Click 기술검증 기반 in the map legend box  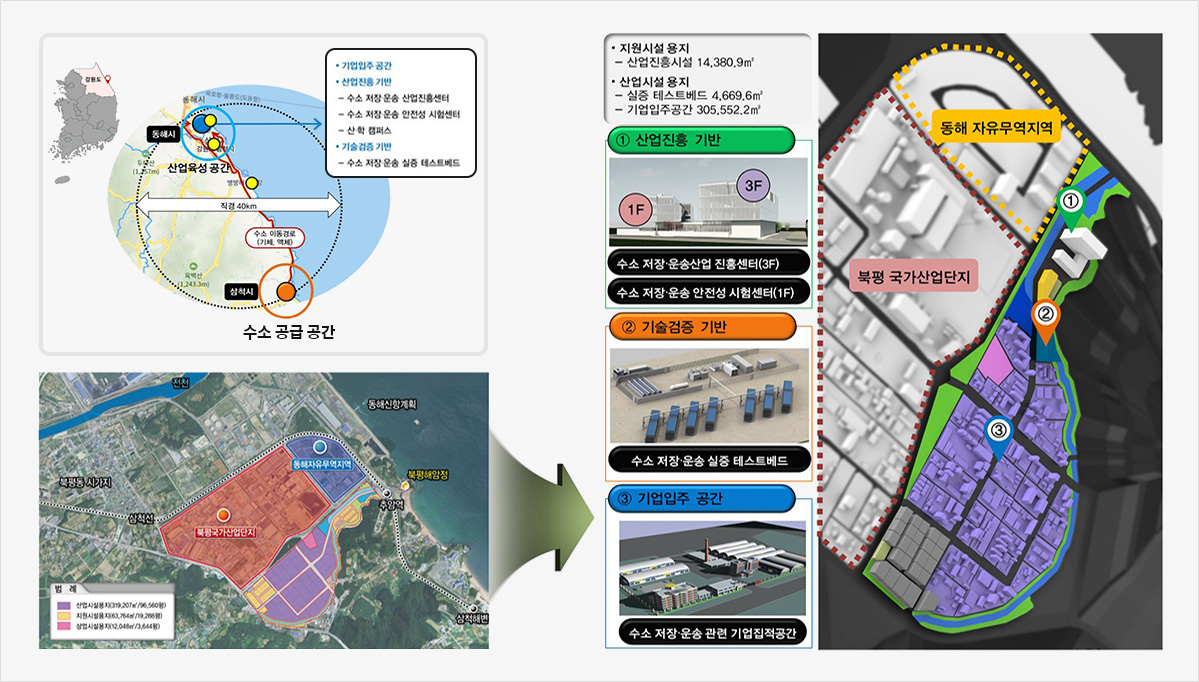pos(366,147)
